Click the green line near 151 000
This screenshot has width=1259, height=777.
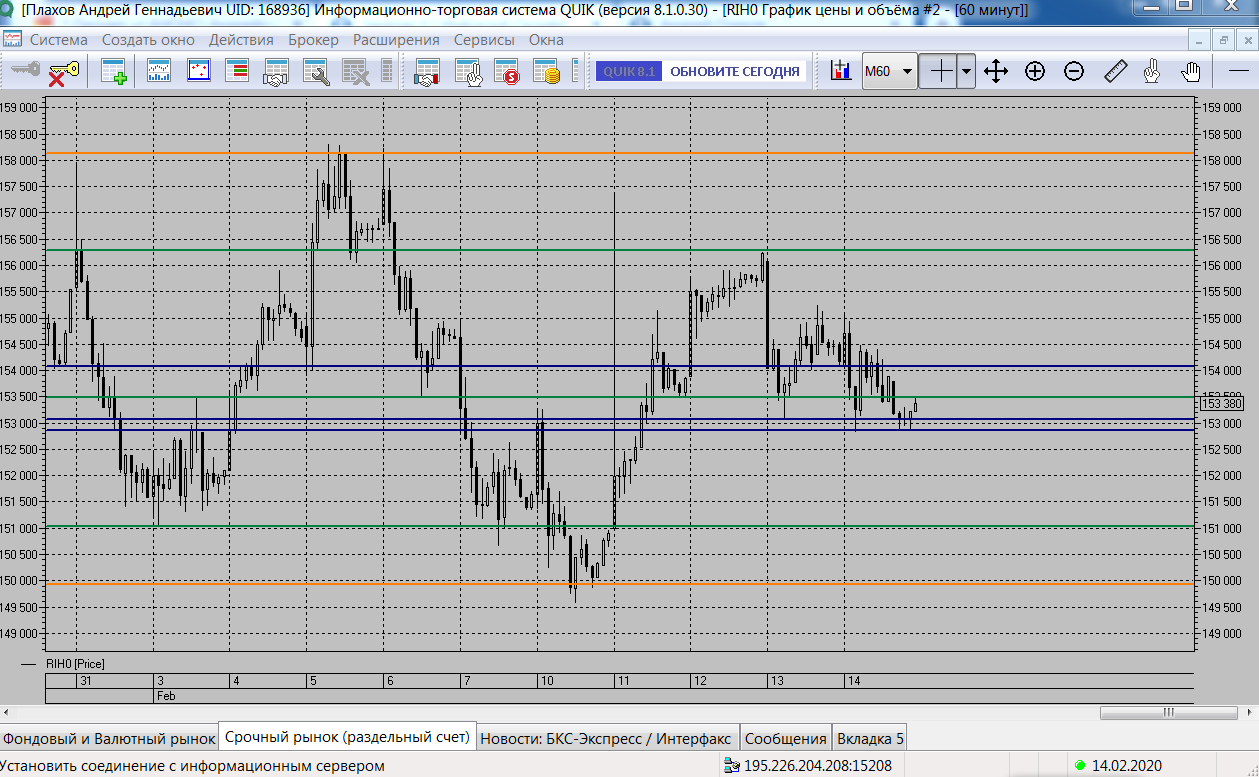pyautogui.click(x=620, y=526)
